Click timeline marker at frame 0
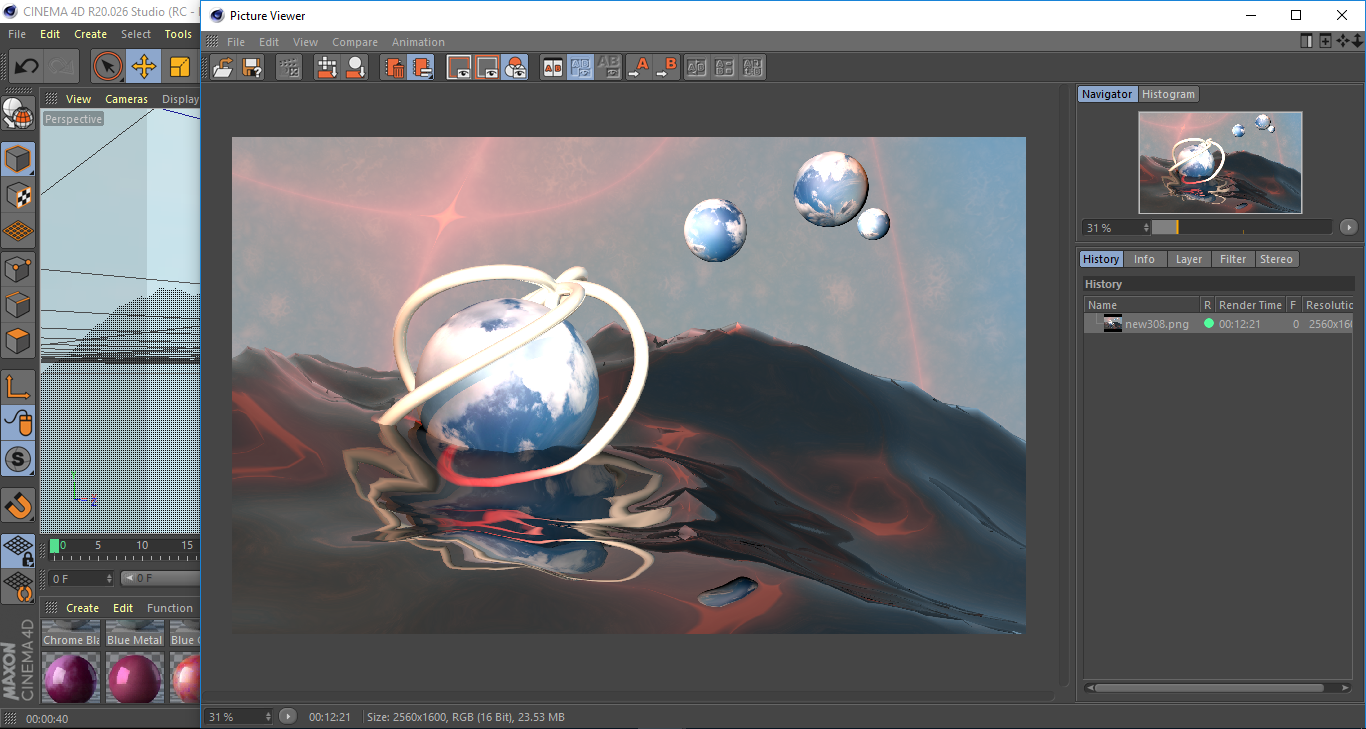 [x=54, y=546]
